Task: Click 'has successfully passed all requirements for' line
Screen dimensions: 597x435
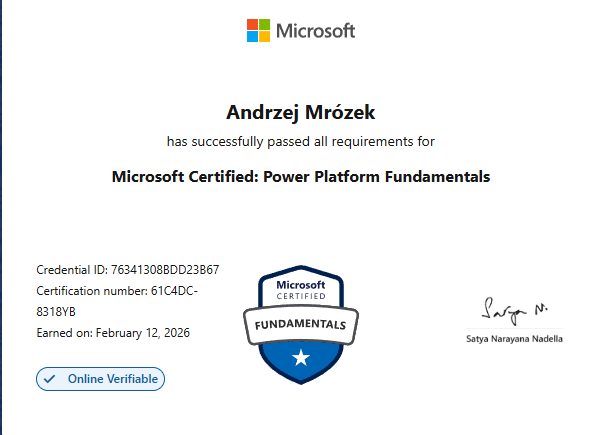Action: (301, 142)
